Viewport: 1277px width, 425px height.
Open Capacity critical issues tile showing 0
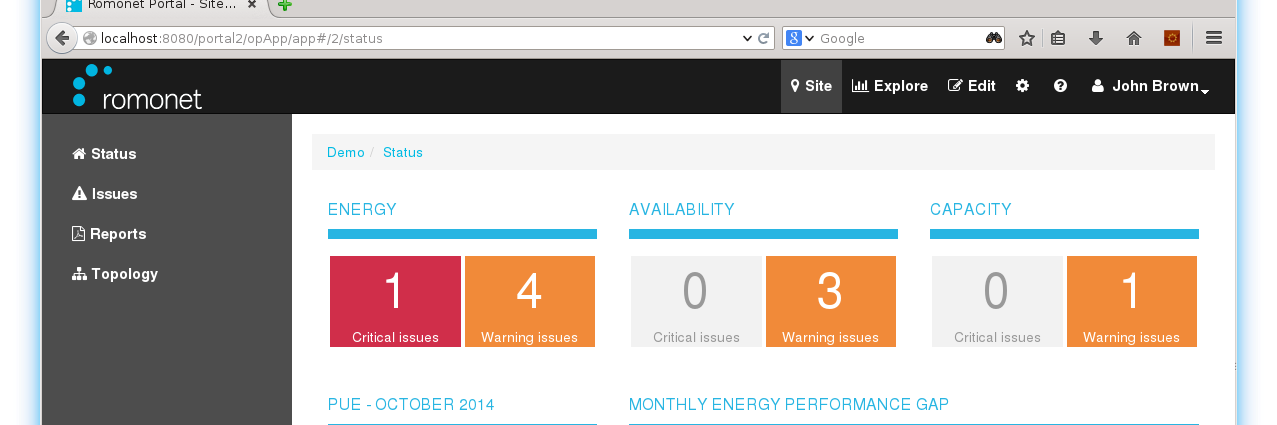(997, 302)
